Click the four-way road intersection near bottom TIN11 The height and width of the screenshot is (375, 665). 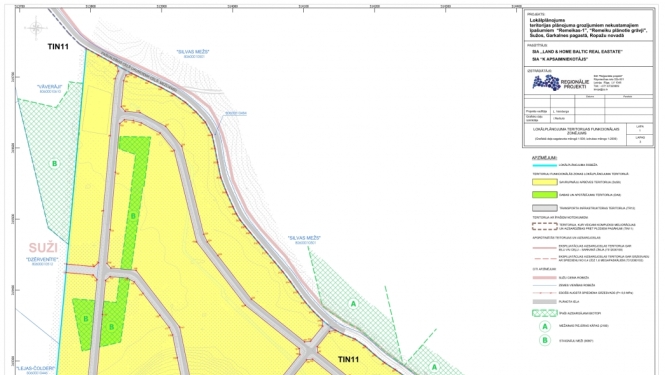[x=310, y=351]
